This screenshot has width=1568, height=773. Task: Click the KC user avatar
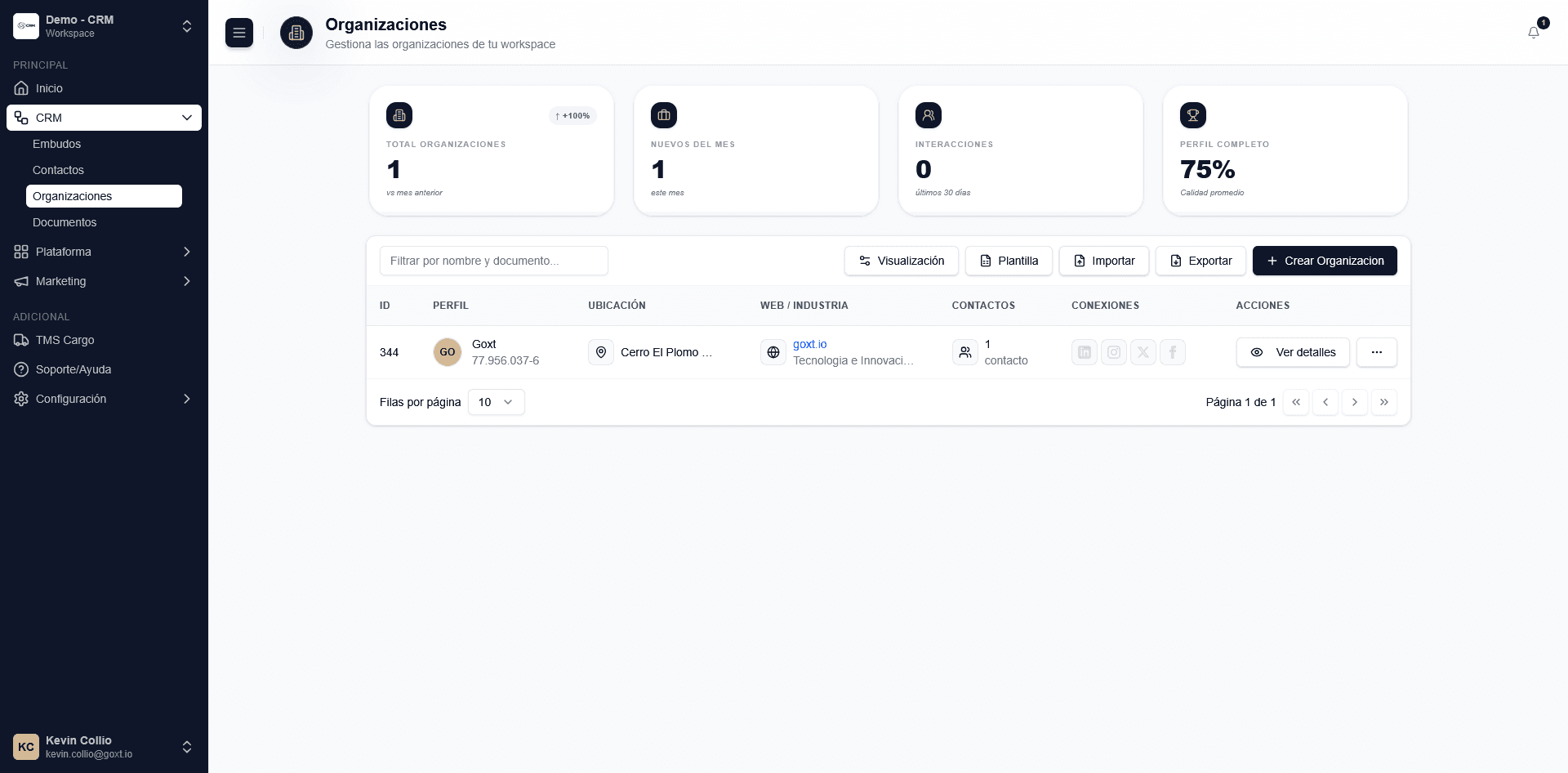[x=26, y=747]
